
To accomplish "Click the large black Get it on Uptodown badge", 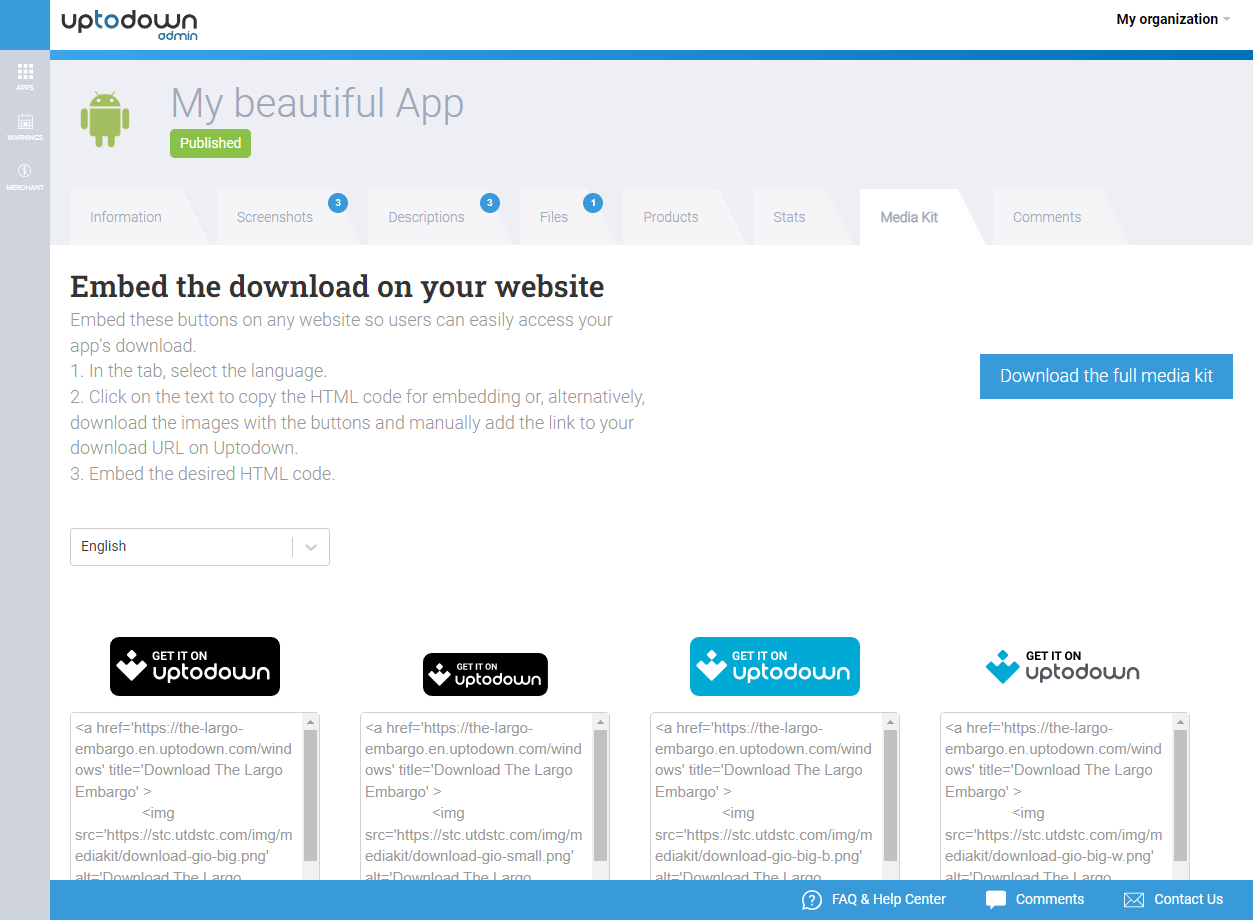I will pyautogui.click(x=195, y=666).
